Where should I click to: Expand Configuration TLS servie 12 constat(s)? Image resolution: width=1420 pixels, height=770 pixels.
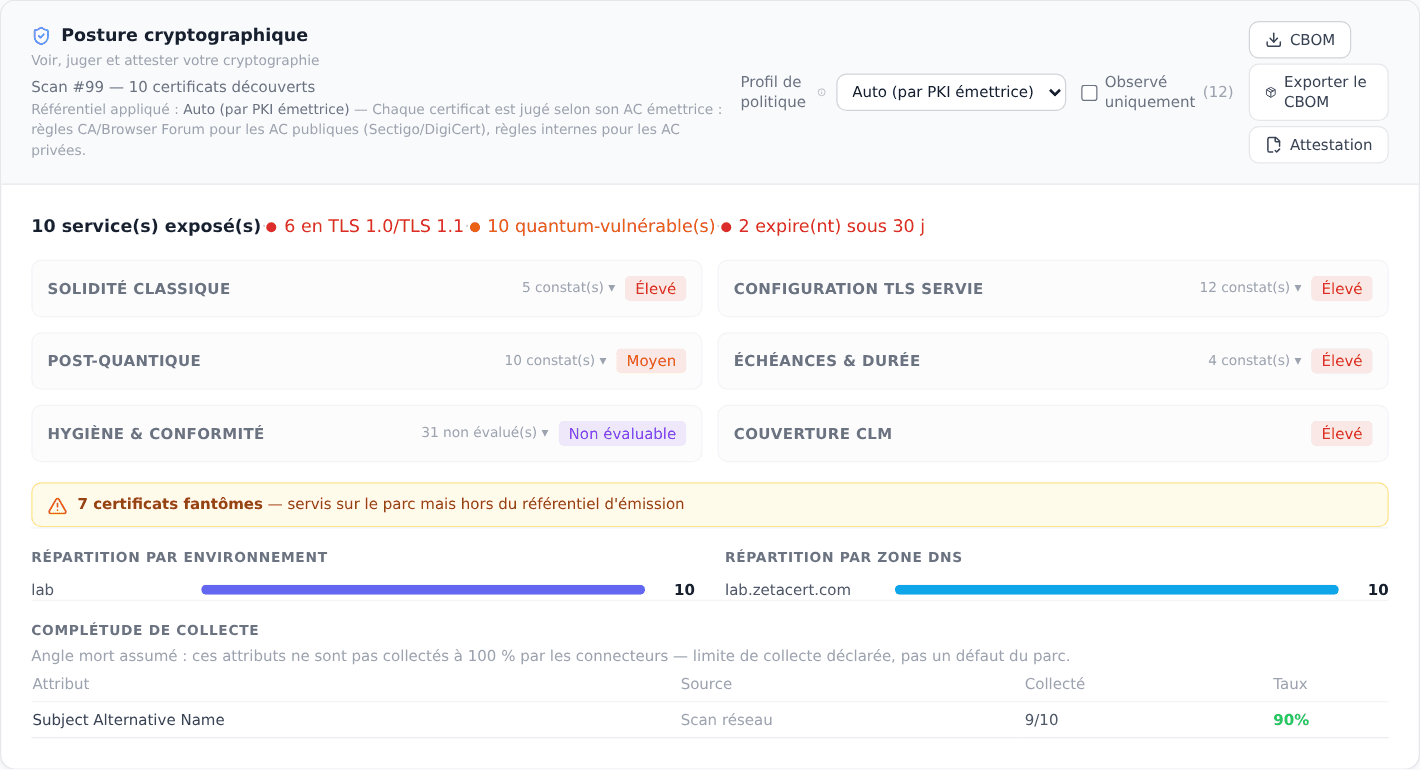pos(1251,288)
